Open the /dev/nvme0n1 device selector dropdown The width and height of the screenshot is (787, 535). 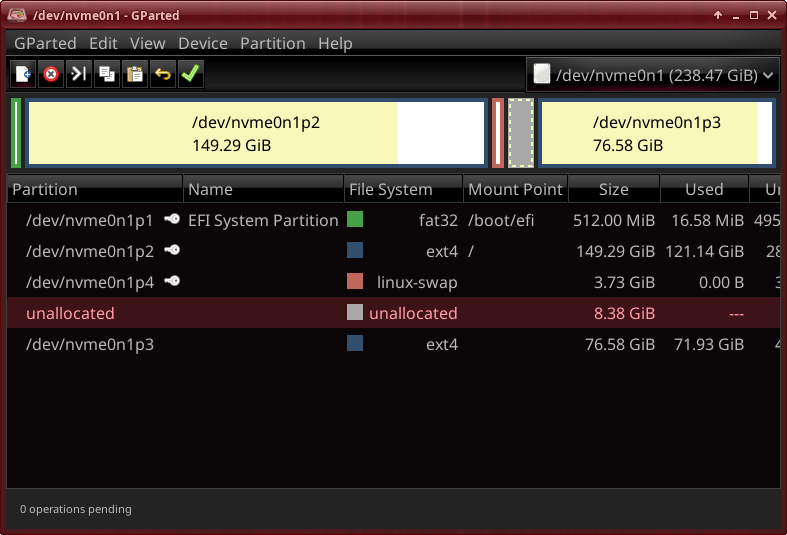(x=653, y=75)
